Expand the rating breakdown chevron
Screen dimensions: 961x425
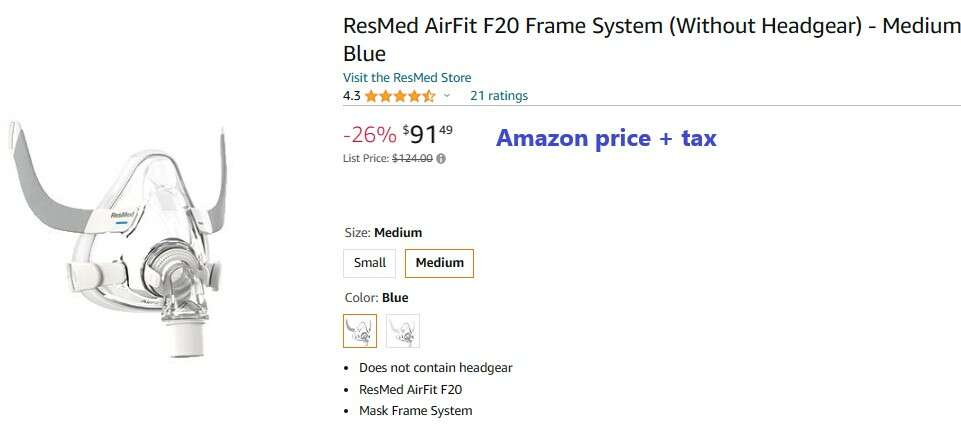(447, 96)
